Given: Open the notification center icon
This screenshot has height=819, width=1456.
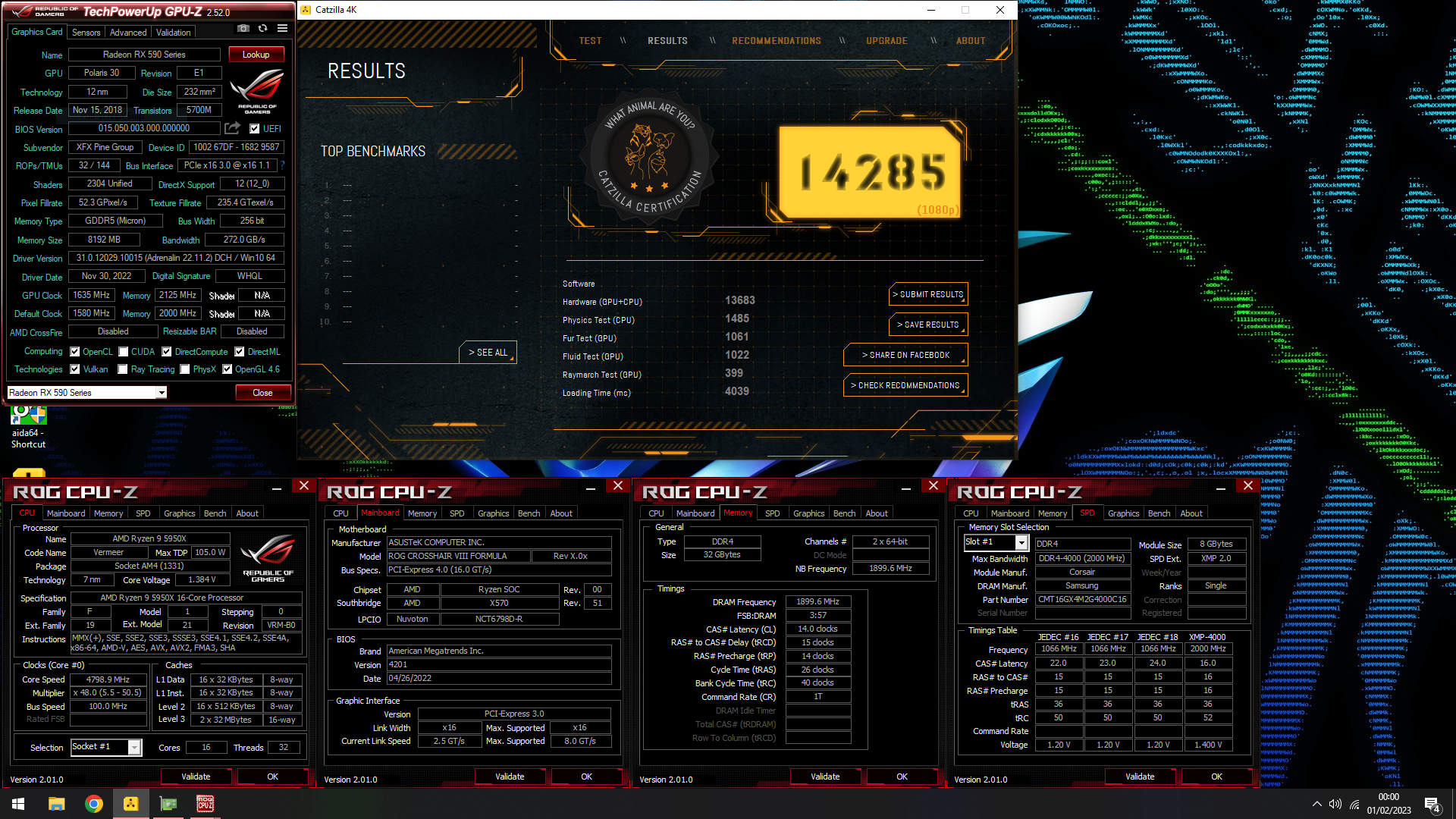Looking at the screenshot, I should (x=1432, y=805).
